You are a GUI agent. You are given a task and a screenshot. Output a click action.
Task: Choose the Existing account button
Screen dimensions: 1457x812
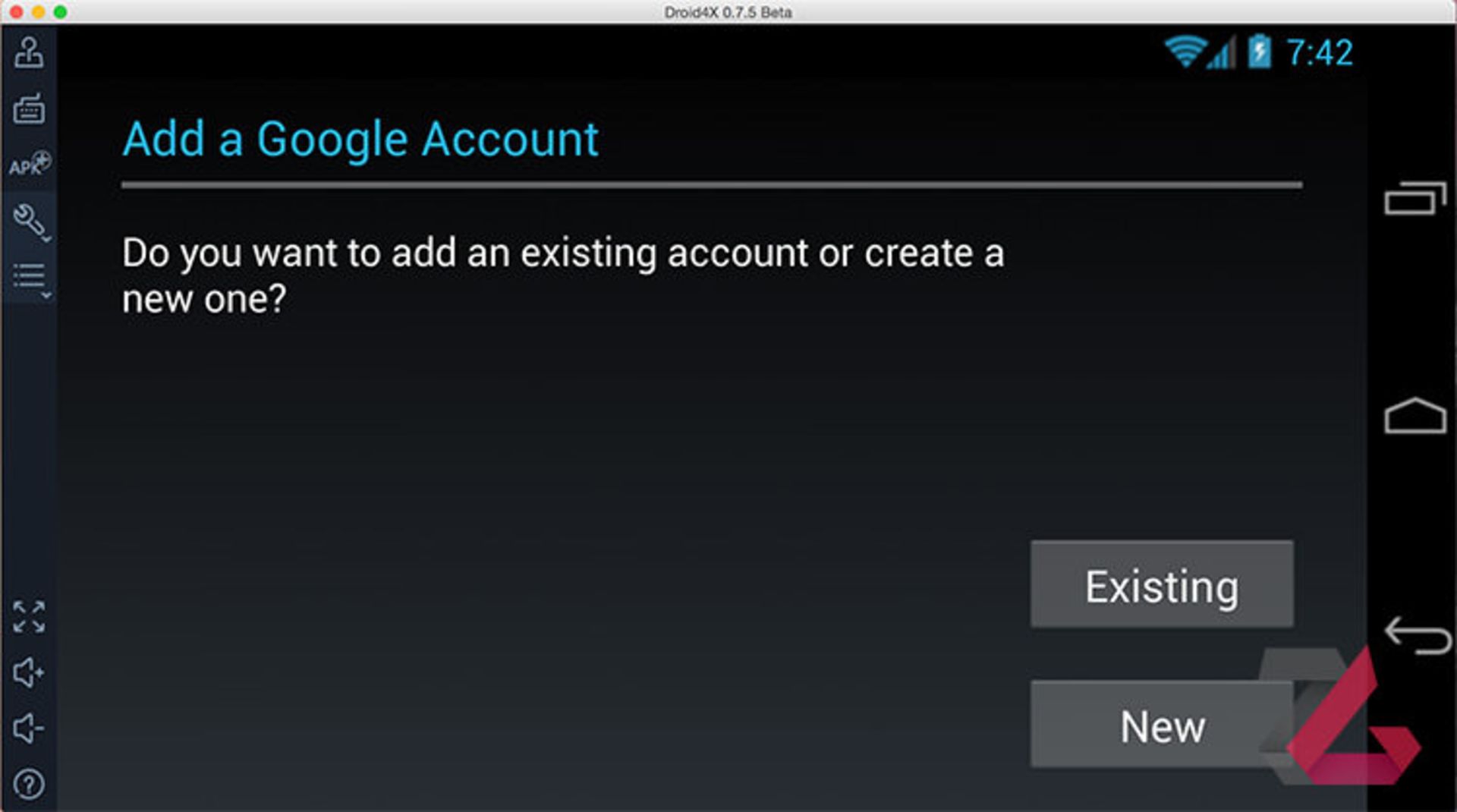click(1162, 584)
